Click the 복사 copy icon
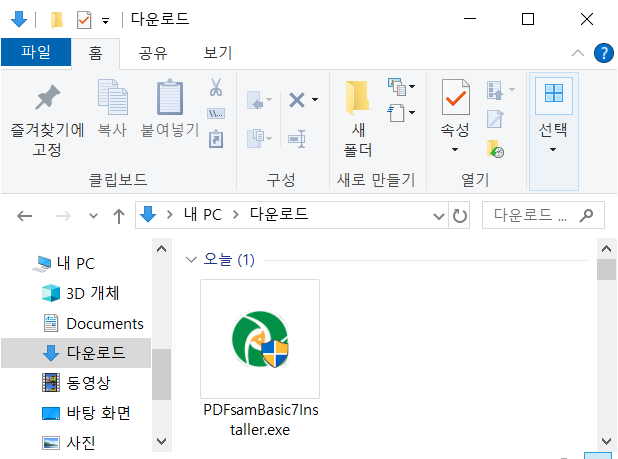Image resolution: width=618 pixels, height=459 pixels. click(x=112, y=97)
